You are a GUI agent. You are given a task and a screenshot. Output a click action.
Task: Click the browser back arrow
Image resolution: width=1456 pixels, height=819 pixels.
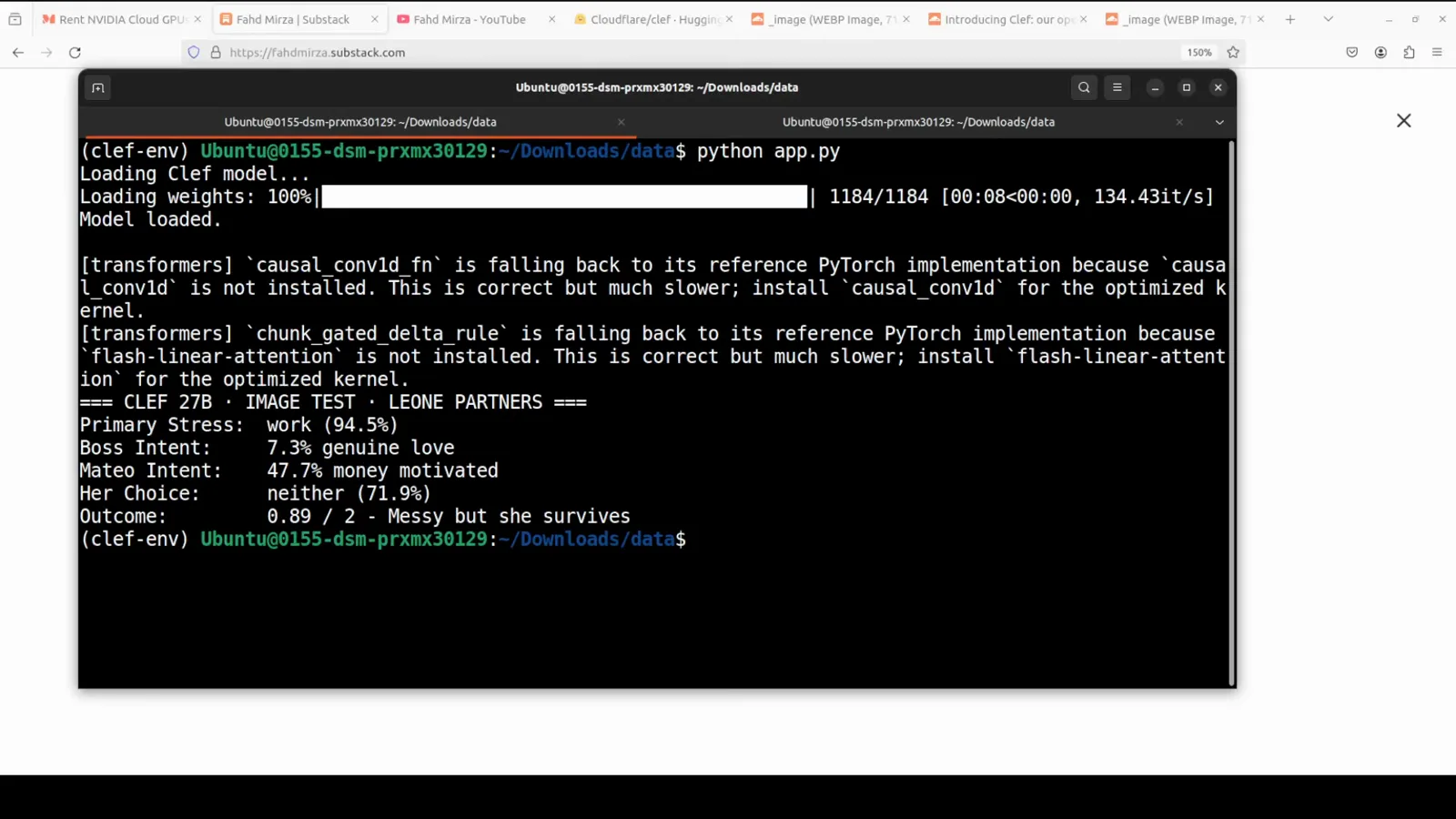pyautogui.click(x=18, y=53)
